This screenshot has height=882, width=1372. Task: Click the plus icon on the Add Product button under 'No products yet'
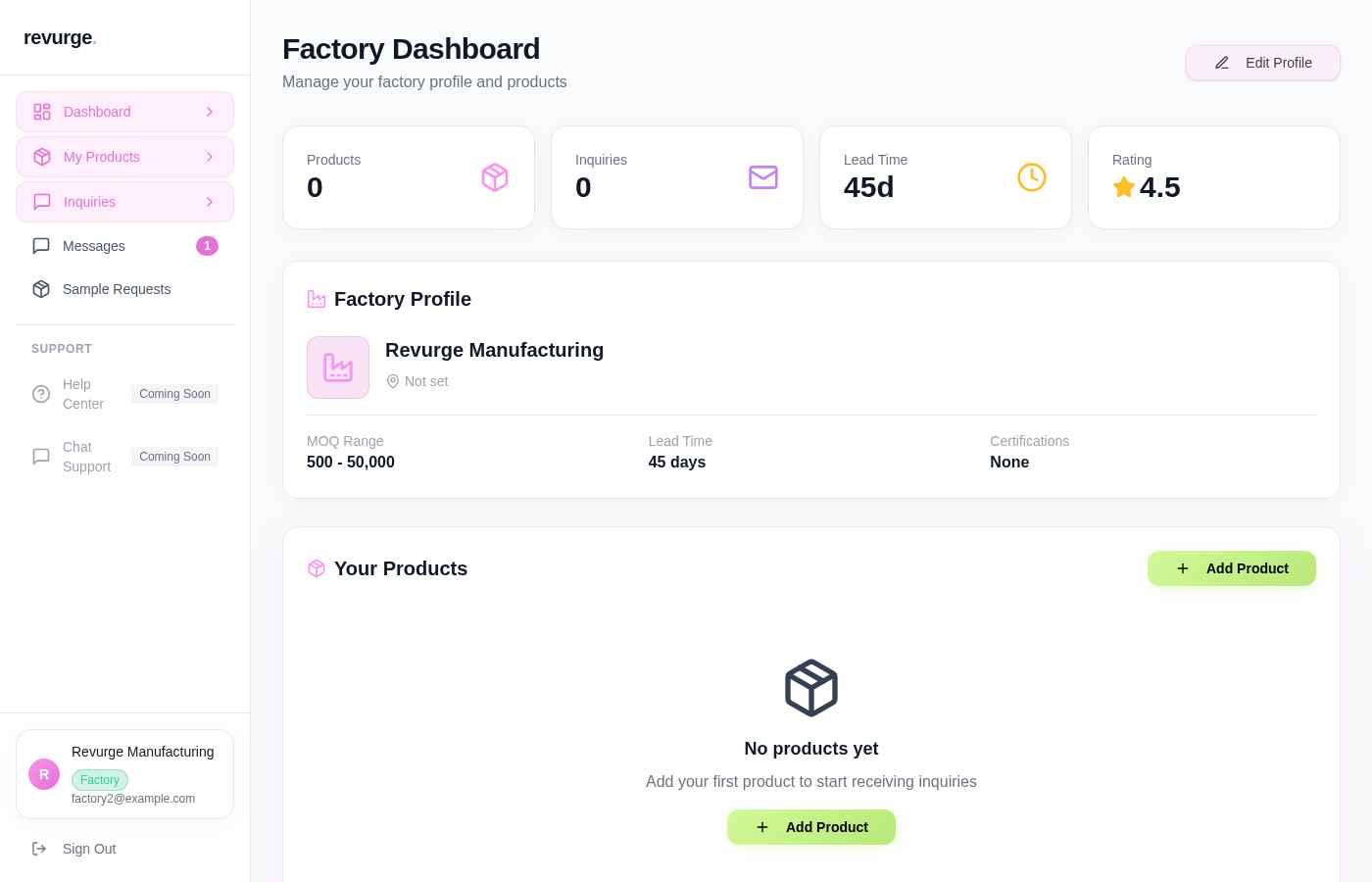click(x=762, y=827)
